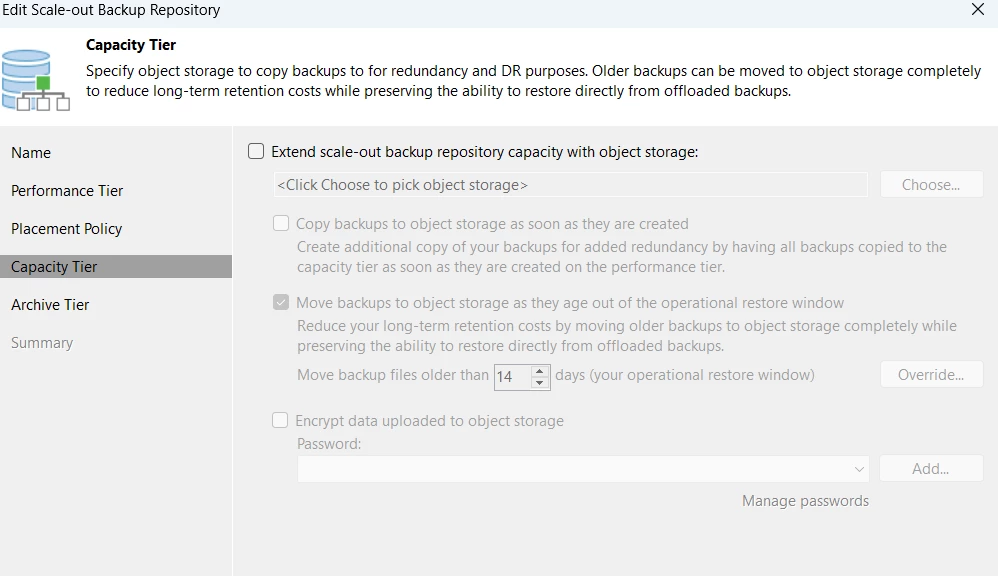This screenshot has height=576, width=998.
Task: Open the Placement Policy step
Action: pyautogui.click(x=67, y=229)
